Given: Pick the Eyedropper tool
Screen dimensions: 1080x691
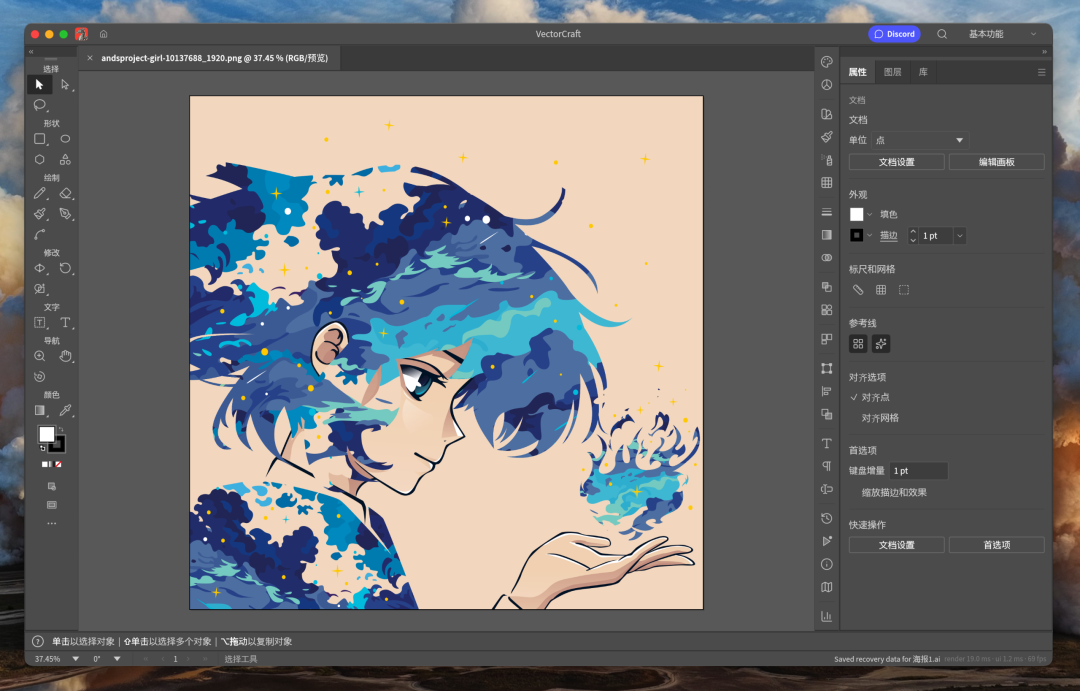Looking at the screenshot, I should coord(65,411).
